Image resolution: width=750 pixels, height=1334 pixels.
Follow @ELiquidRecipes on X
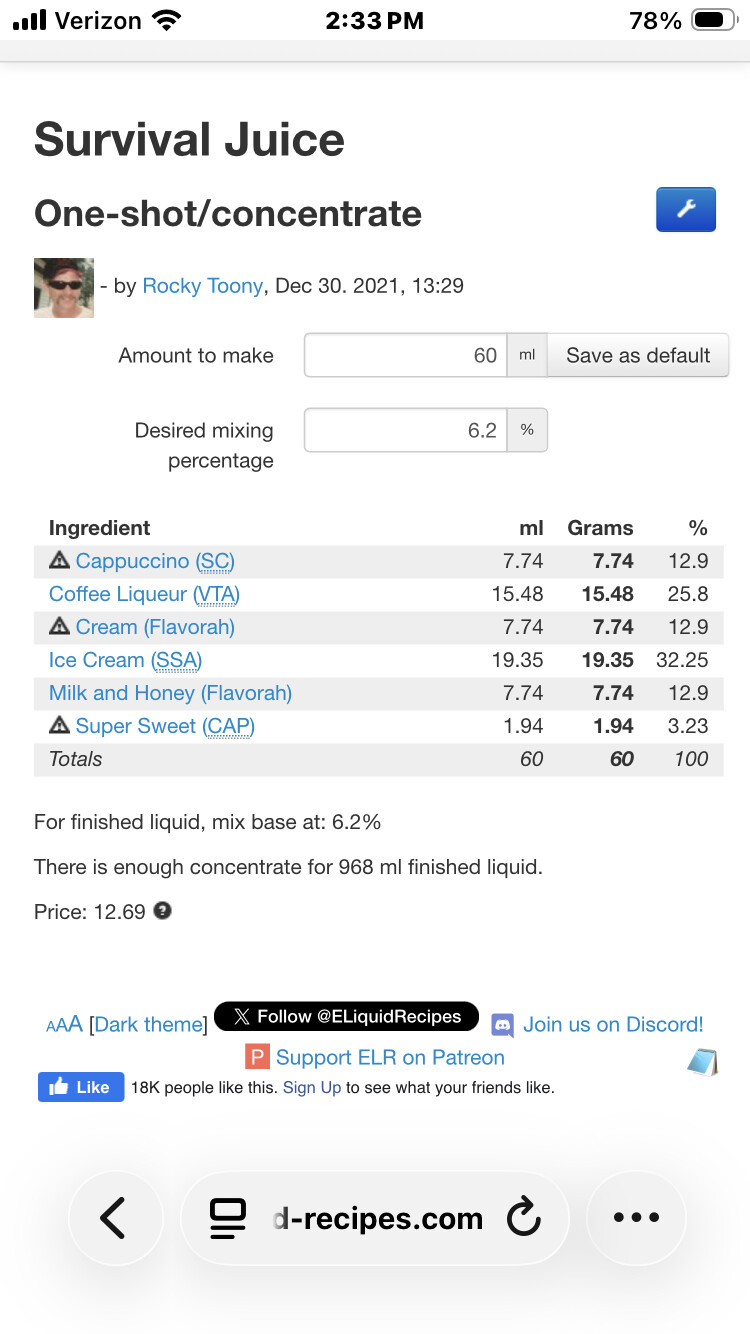pyautogui.click(x=346, y=1017)
